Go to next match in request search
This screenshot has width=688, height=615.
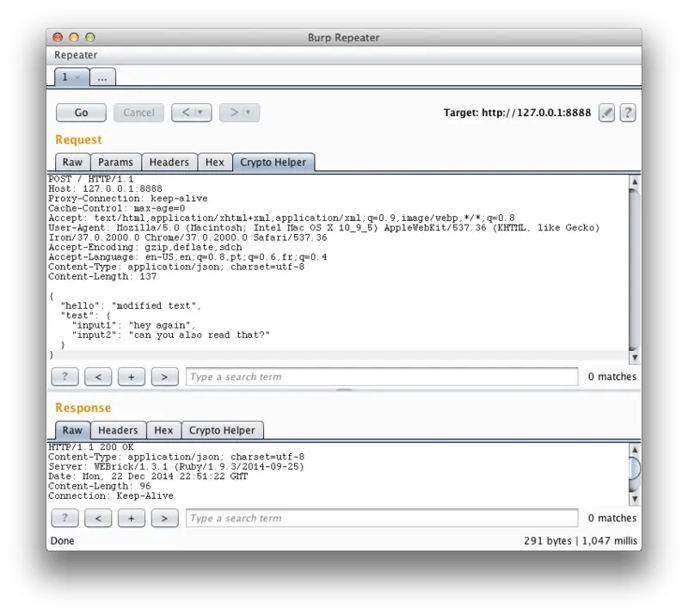(x=164, y=377)
